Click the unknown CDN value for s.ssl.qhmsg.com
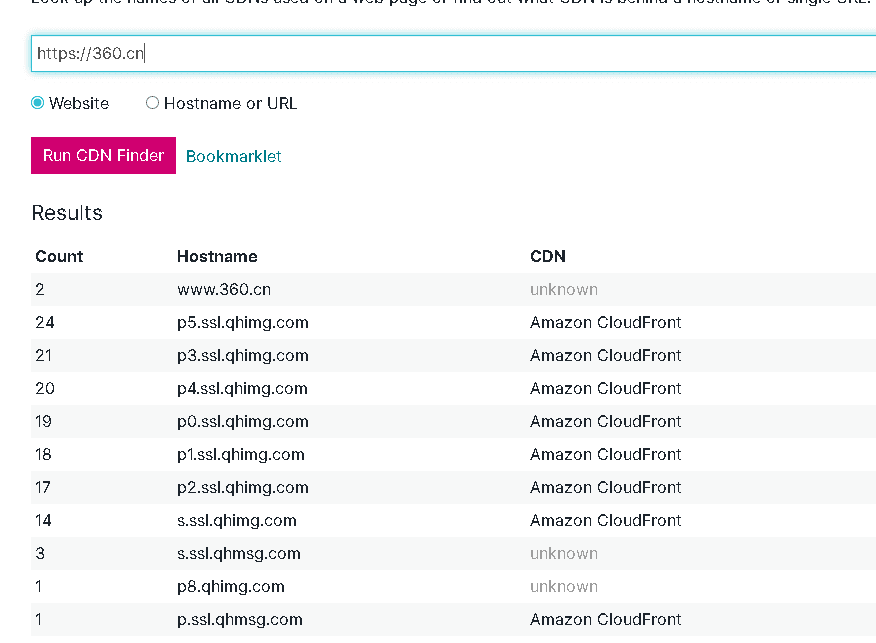Screen dimensions: 876x643 pos(564,553)
